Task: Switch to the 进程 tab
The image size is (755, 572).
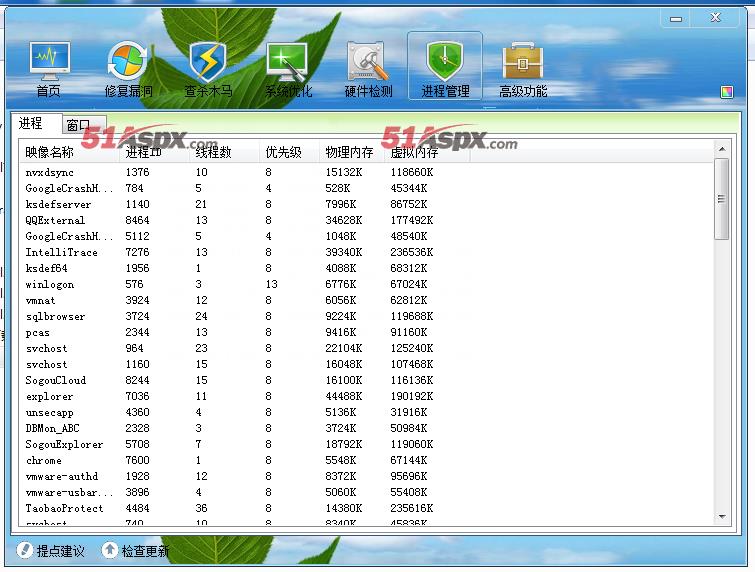Action: pyautogui.click(x=31, y=124)
